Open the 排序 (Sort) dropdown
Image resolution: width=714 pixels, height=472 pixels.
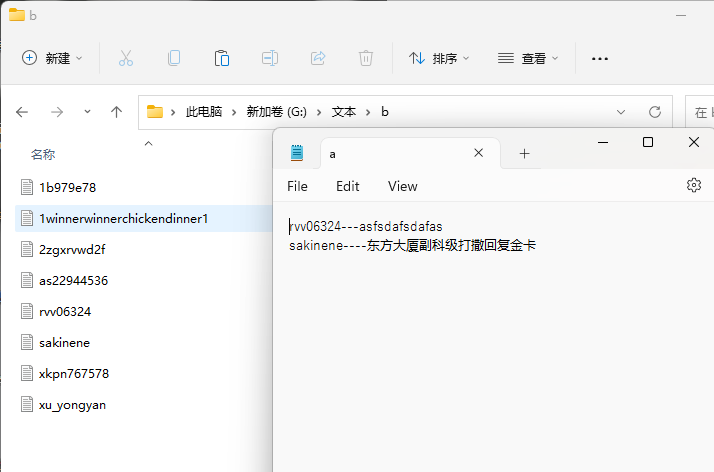[439, 58]
